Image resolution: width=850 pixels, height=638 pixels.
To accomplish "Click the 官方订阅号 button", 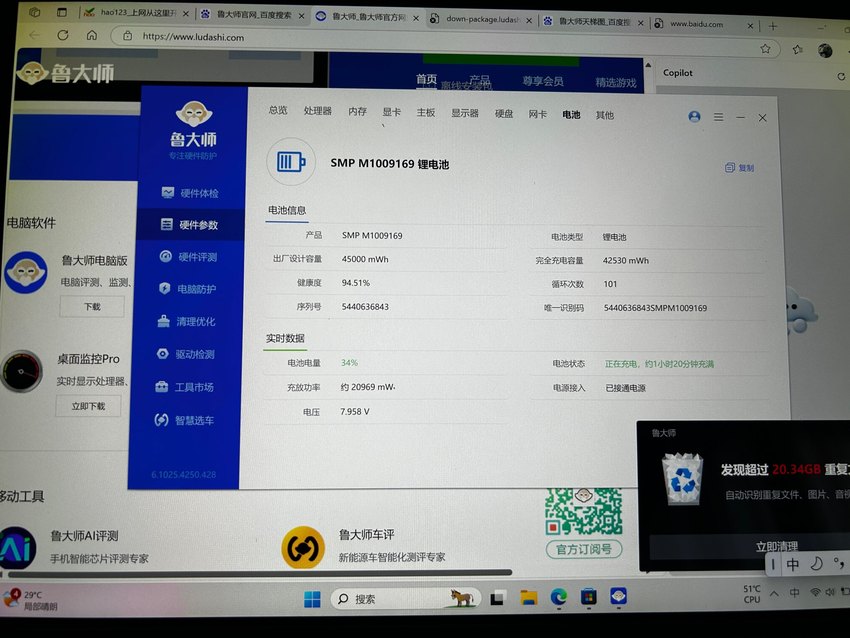I will 584,549.
